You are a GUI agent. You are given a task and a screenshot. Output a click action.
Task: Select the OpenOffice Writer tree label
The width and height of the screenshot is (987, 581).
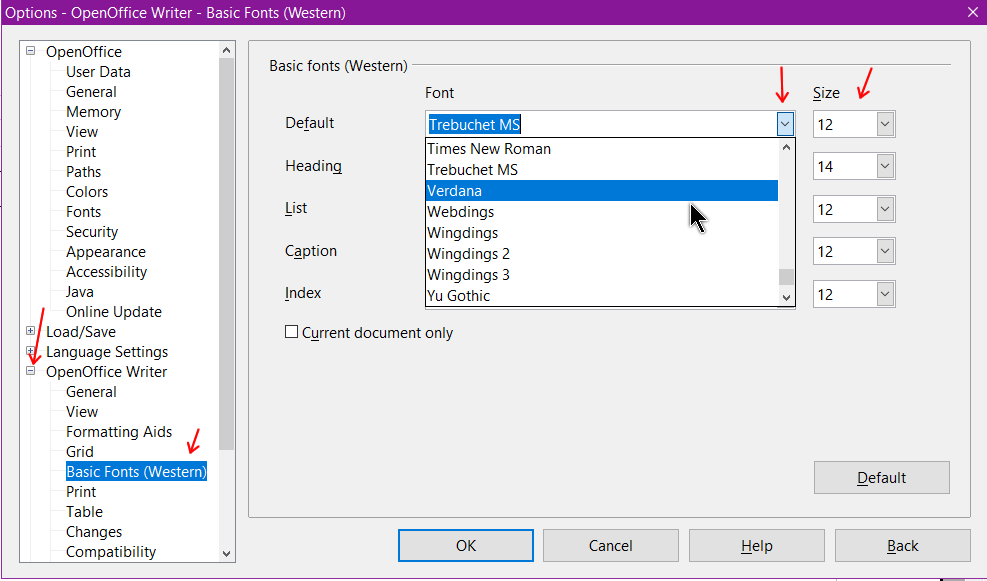pyautogui.click(x=106, y=372)
